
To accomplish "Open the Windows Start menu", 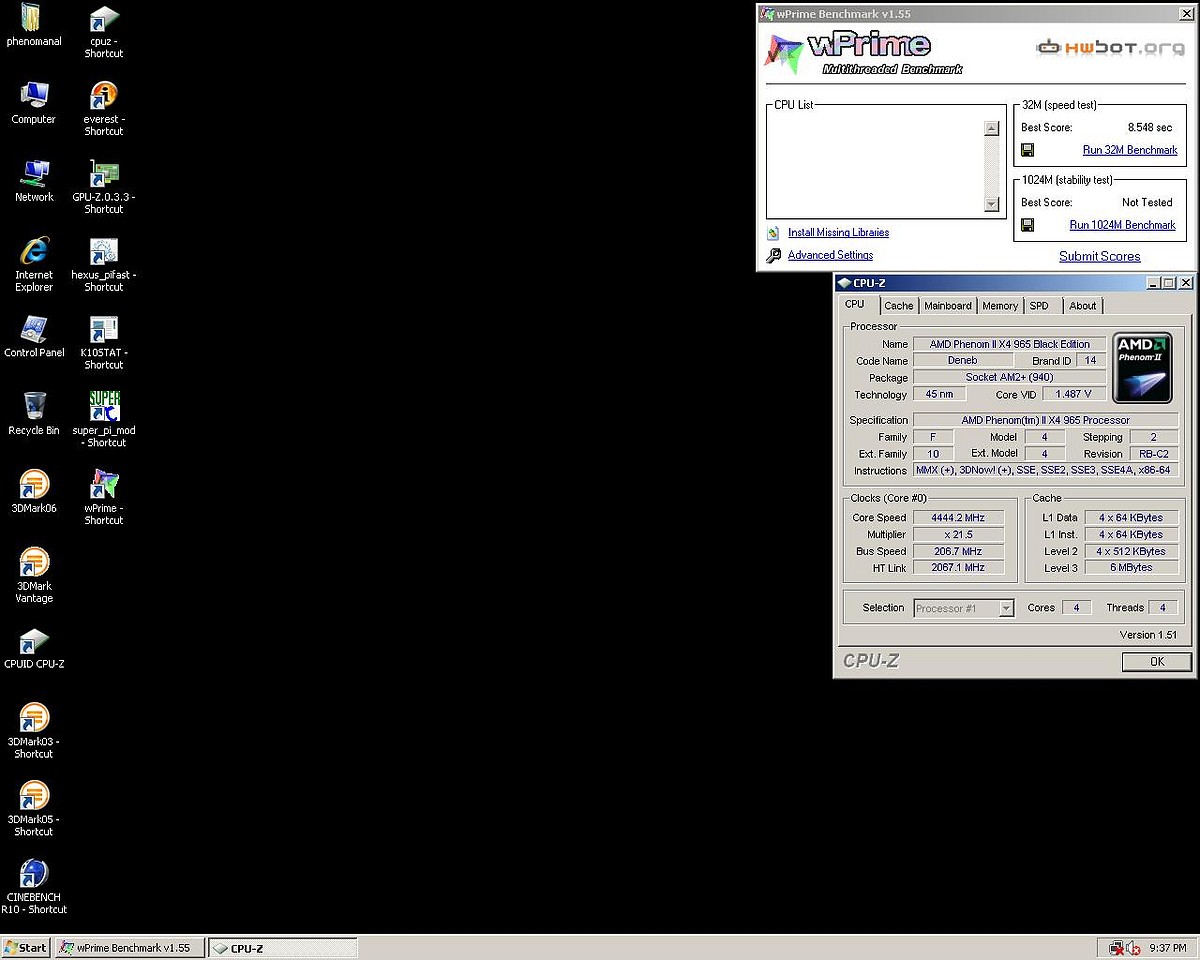I will 26,948.
